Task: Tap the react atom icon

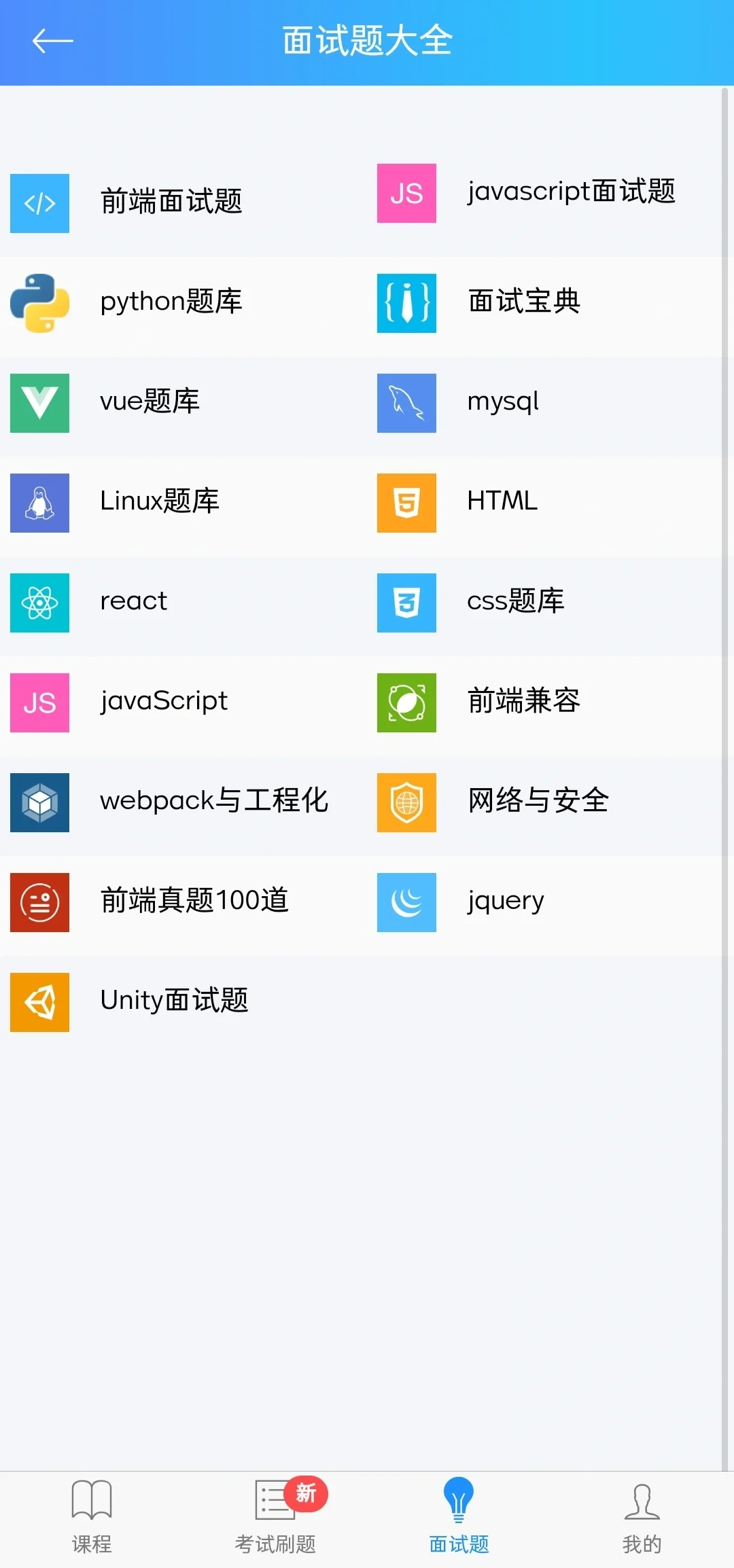Action: (x=39, y=603)
